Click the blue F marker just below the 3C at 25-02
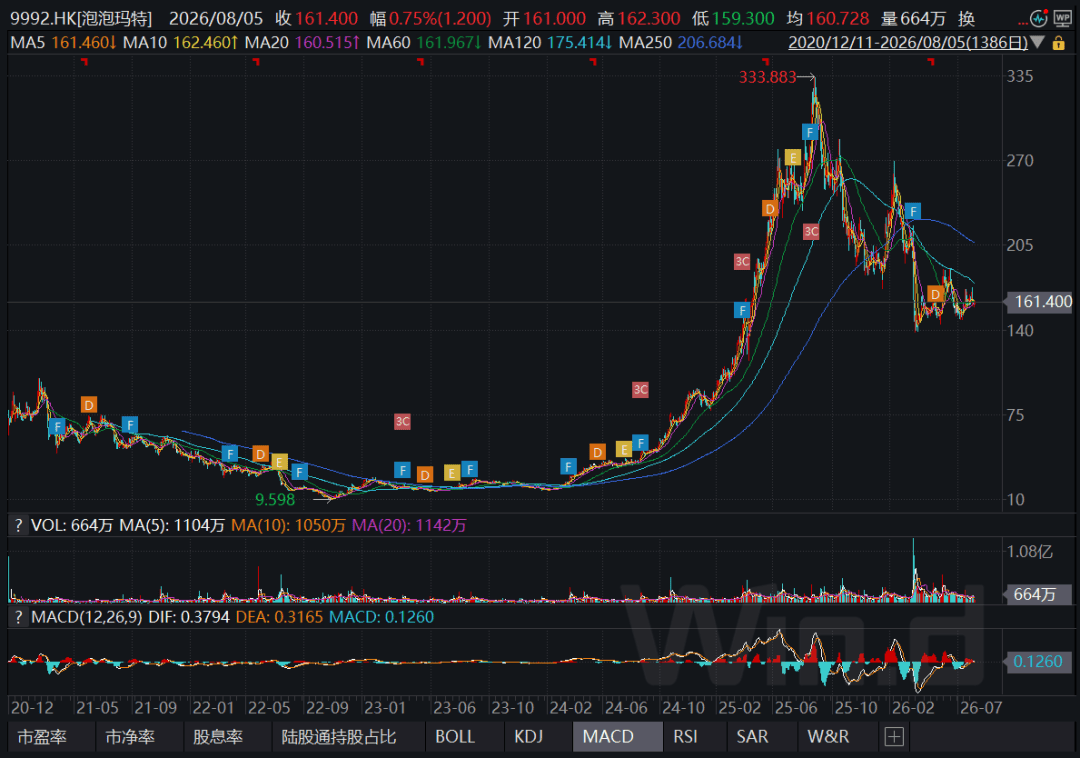 742,310
